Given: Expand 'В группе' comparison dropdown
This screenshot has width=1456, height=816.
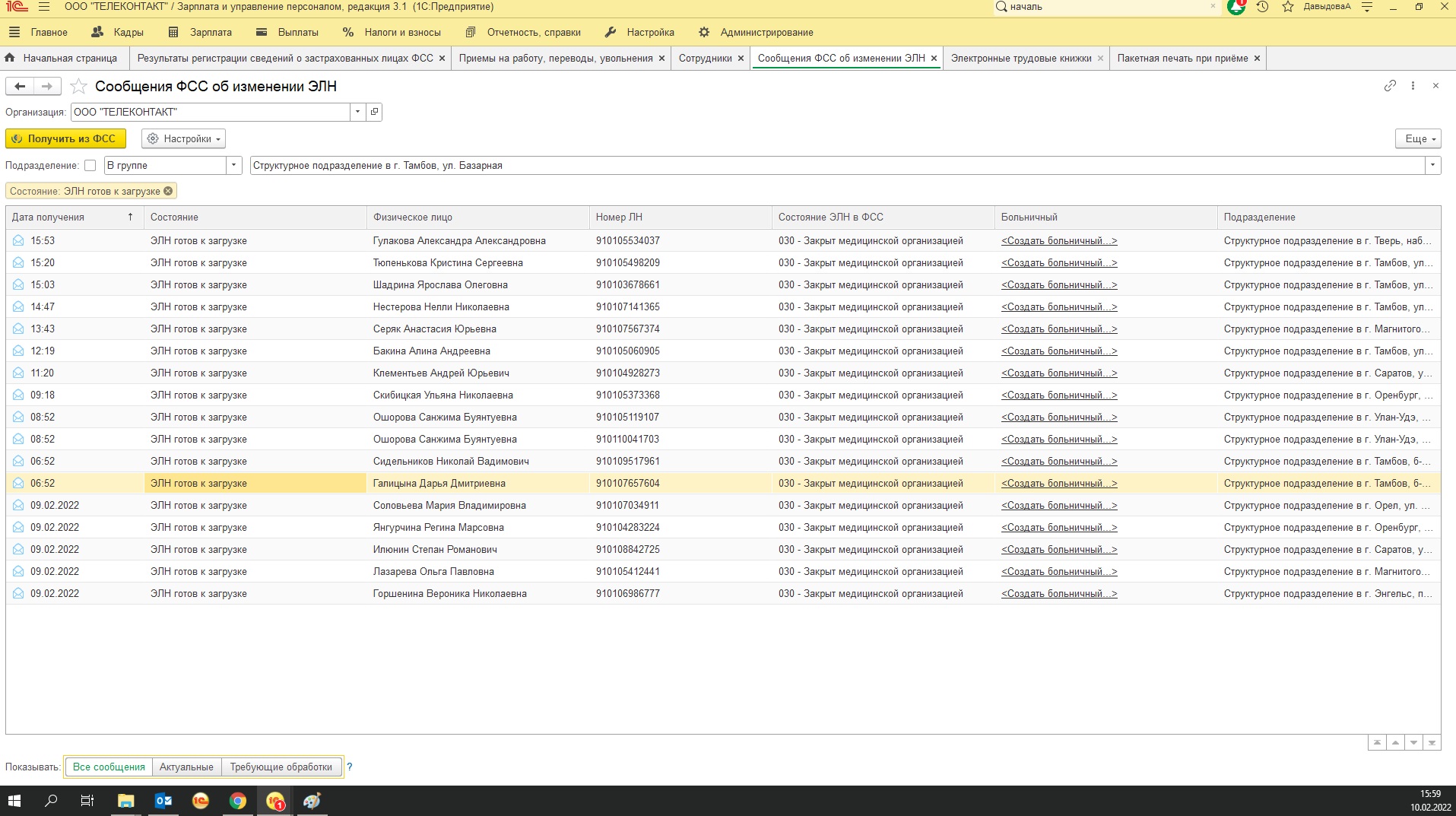Looking at the screenshot, I should point(234,166).
